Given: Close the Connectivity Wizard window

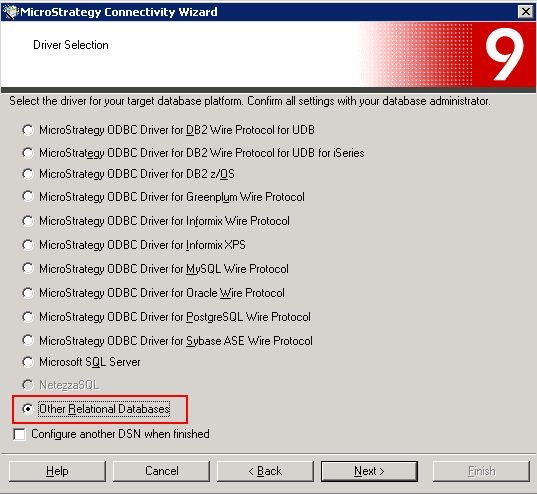Looking at the screenshot, I should tap(525, 12).
